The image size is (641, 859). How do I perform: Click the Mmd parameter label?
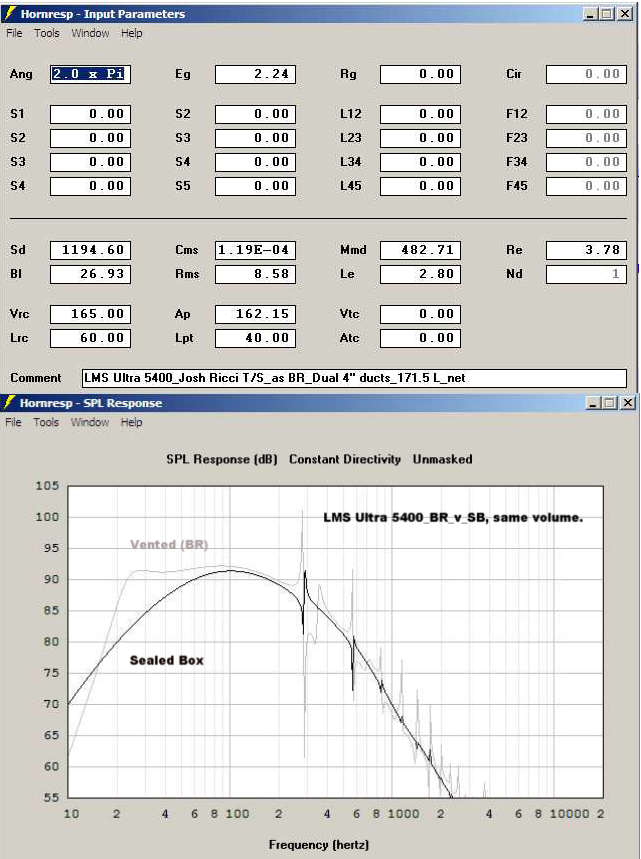coord(353,250)
